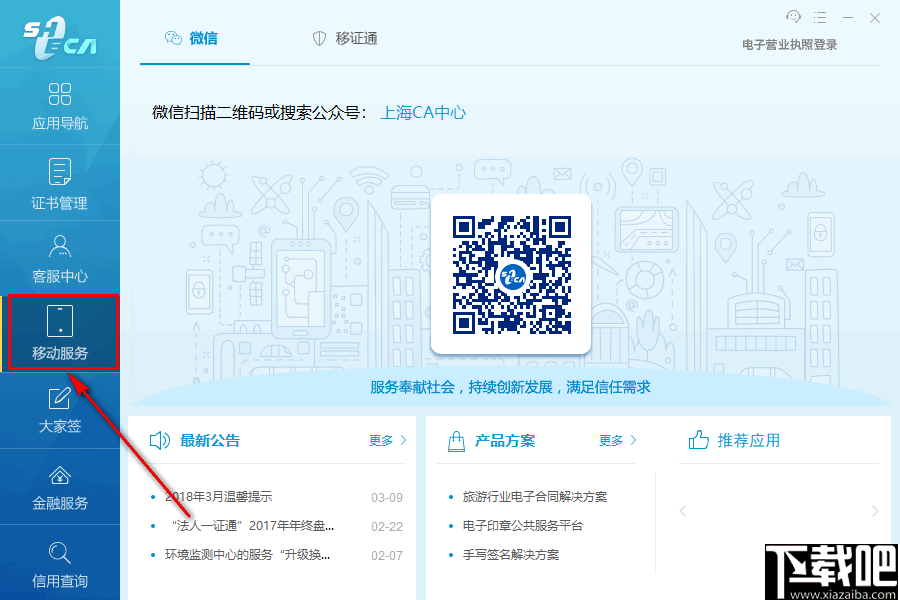Click the 产品方案 heading
Viewport: 900px width, 600px height.
coord(505,441)
